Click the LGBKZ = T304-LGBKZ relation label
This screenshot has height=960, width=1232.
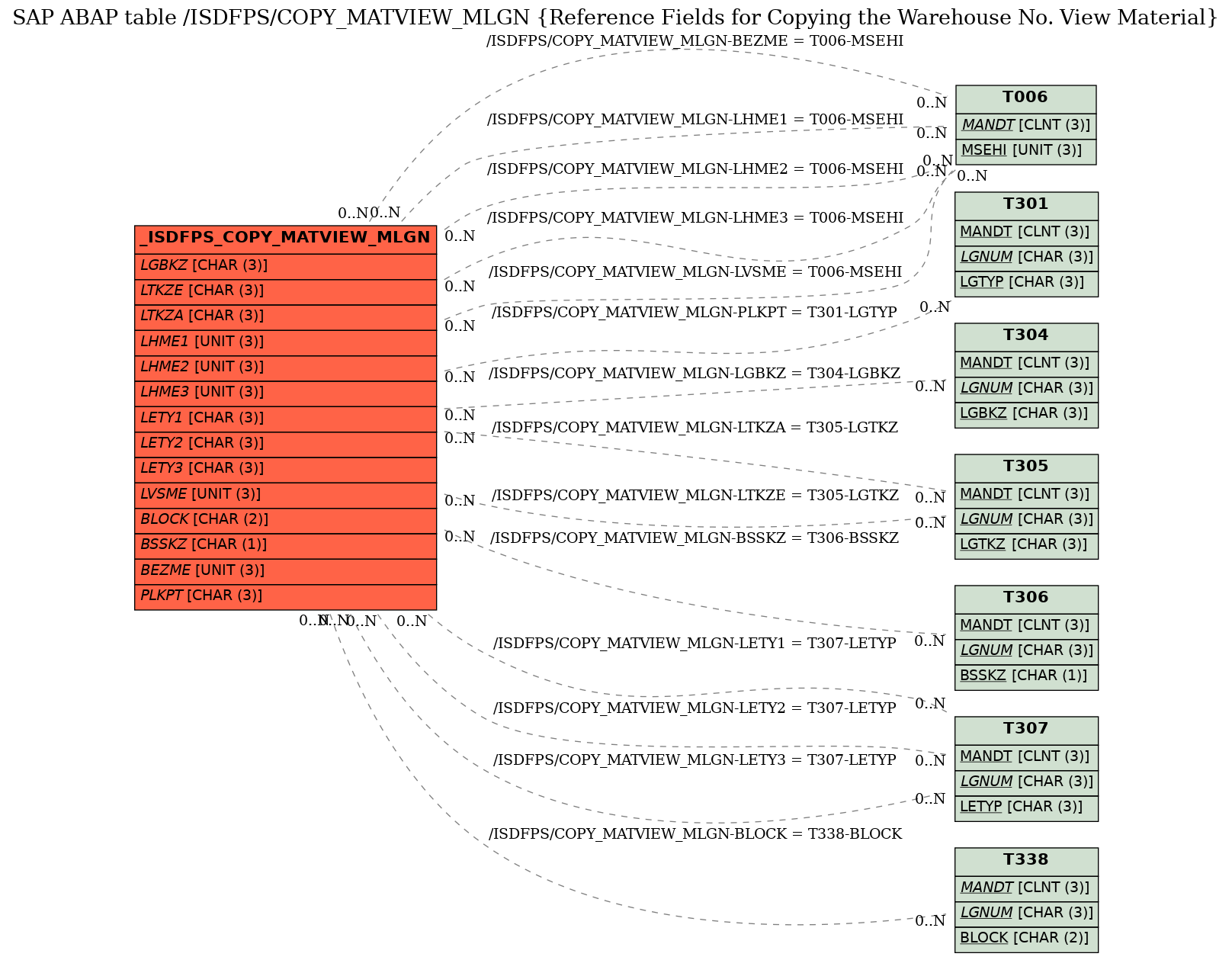coord(695,374)
